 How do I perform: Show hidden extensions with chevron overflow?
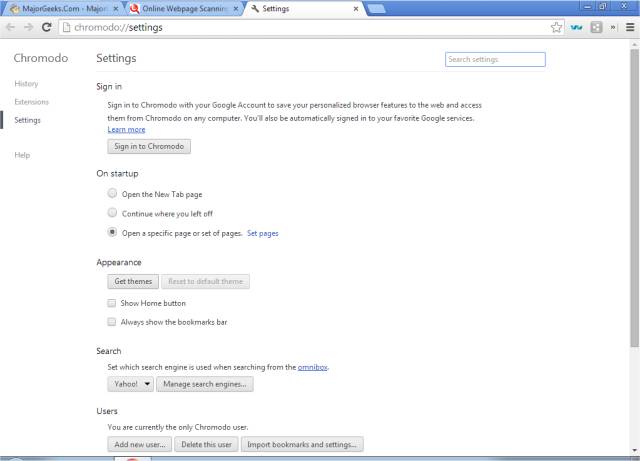[x=613, y=27]
